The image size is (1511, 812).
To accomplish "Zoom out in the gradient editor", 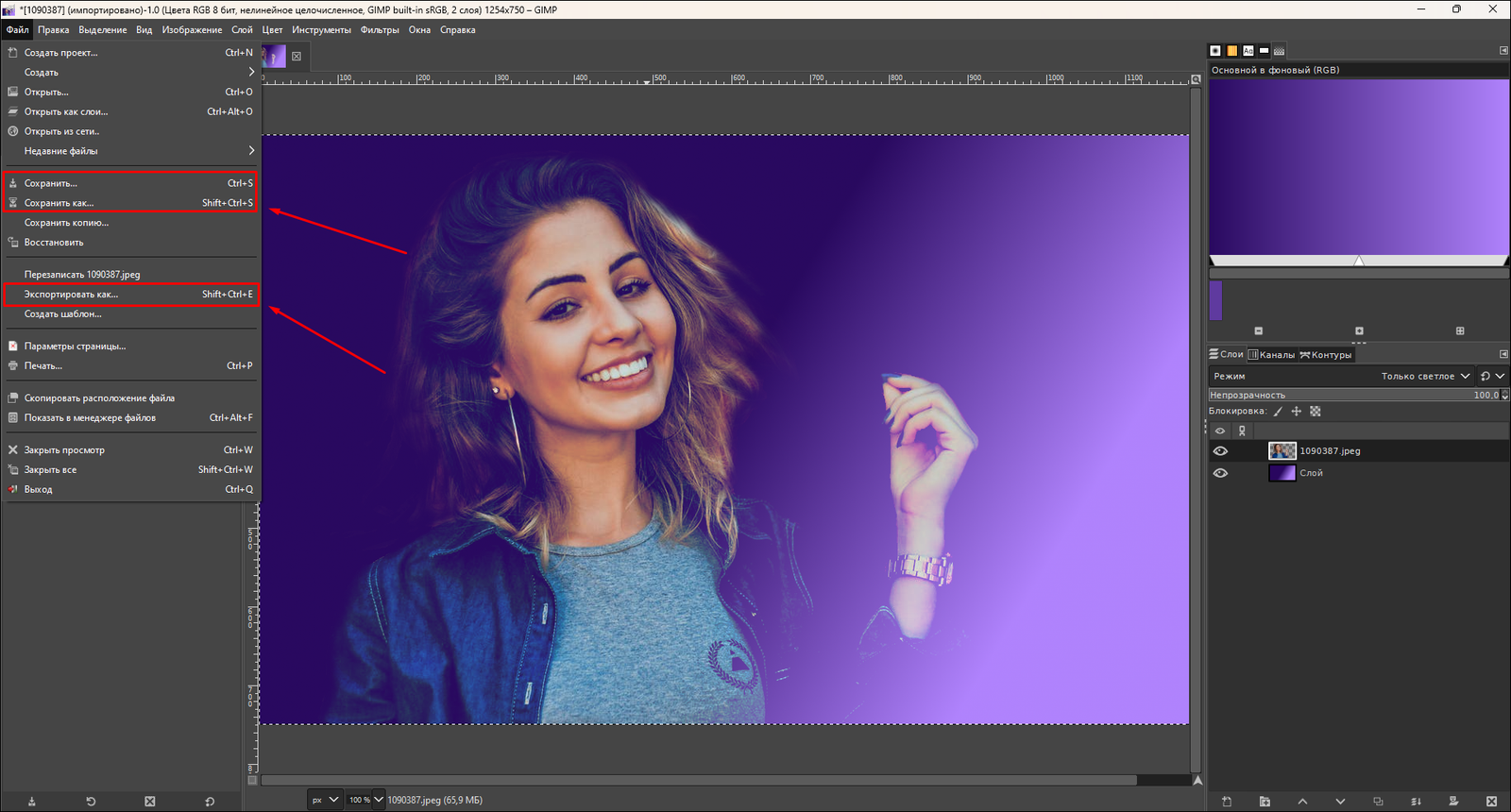I will coord(1259,331).
